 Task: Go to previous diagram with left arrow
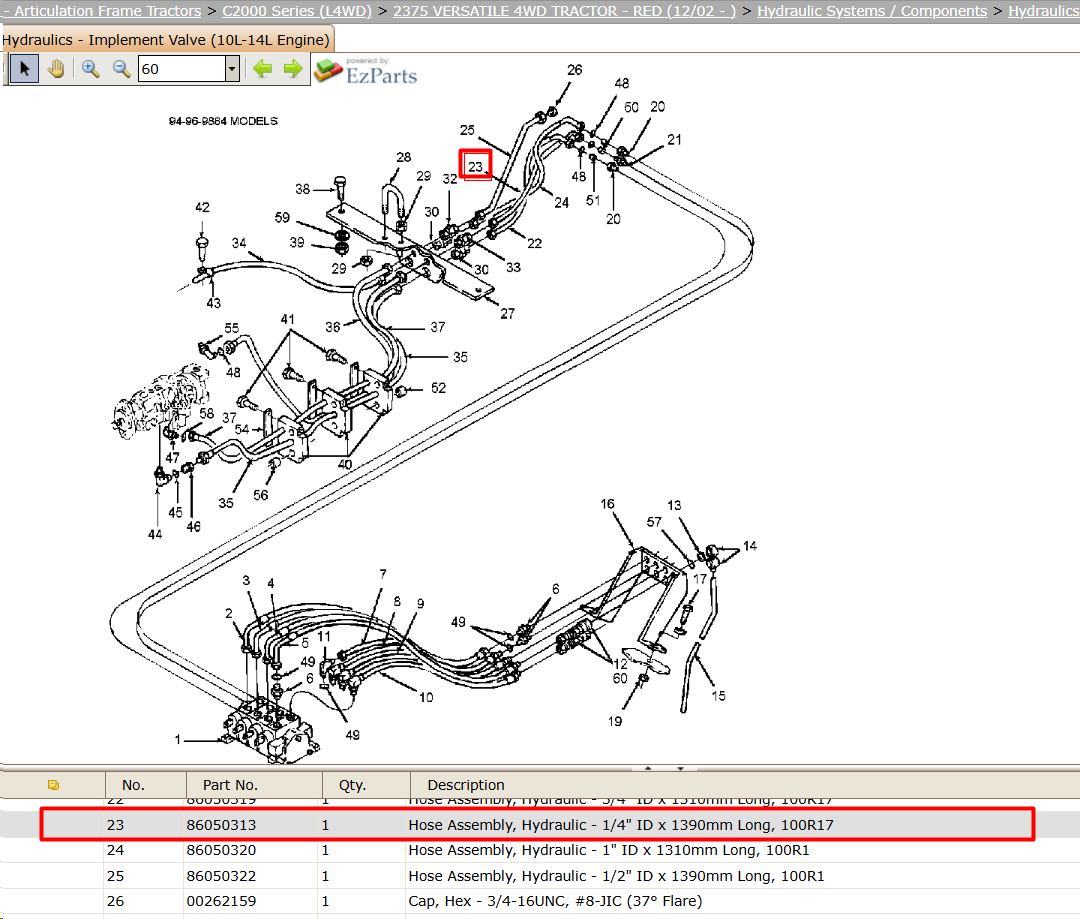(262, 69)
